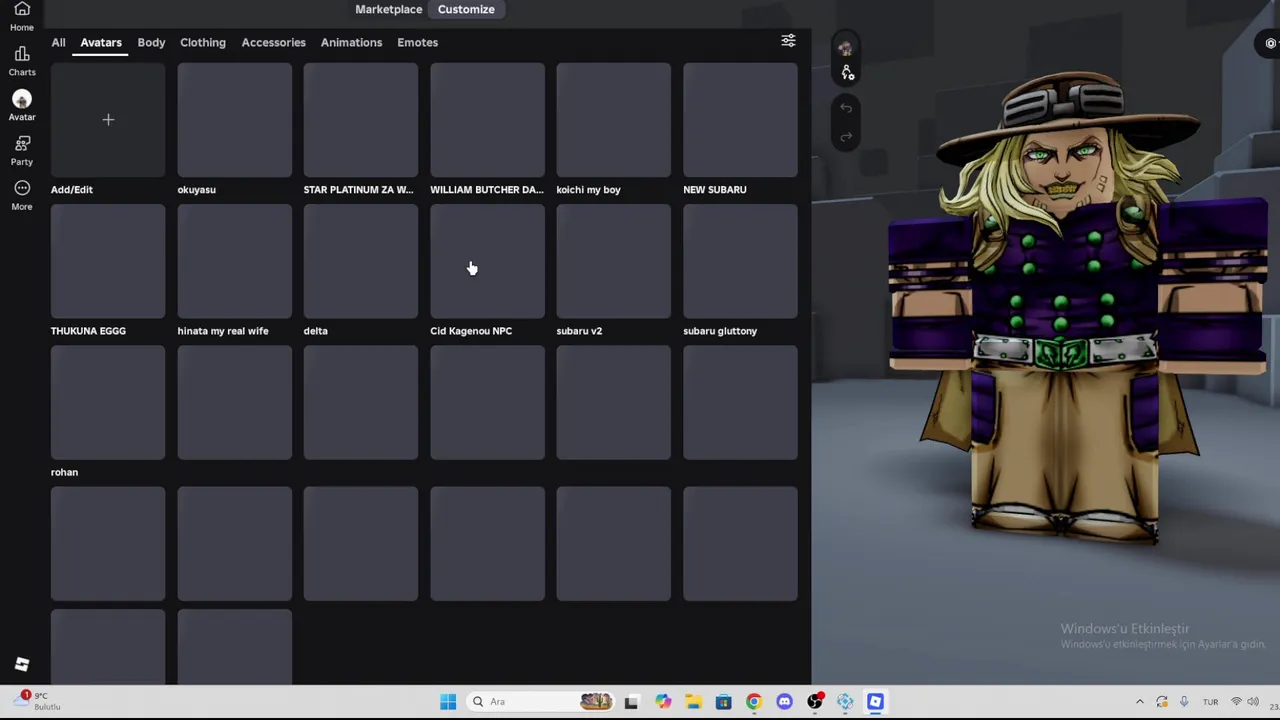Select the rohan saved avatar

108,402
